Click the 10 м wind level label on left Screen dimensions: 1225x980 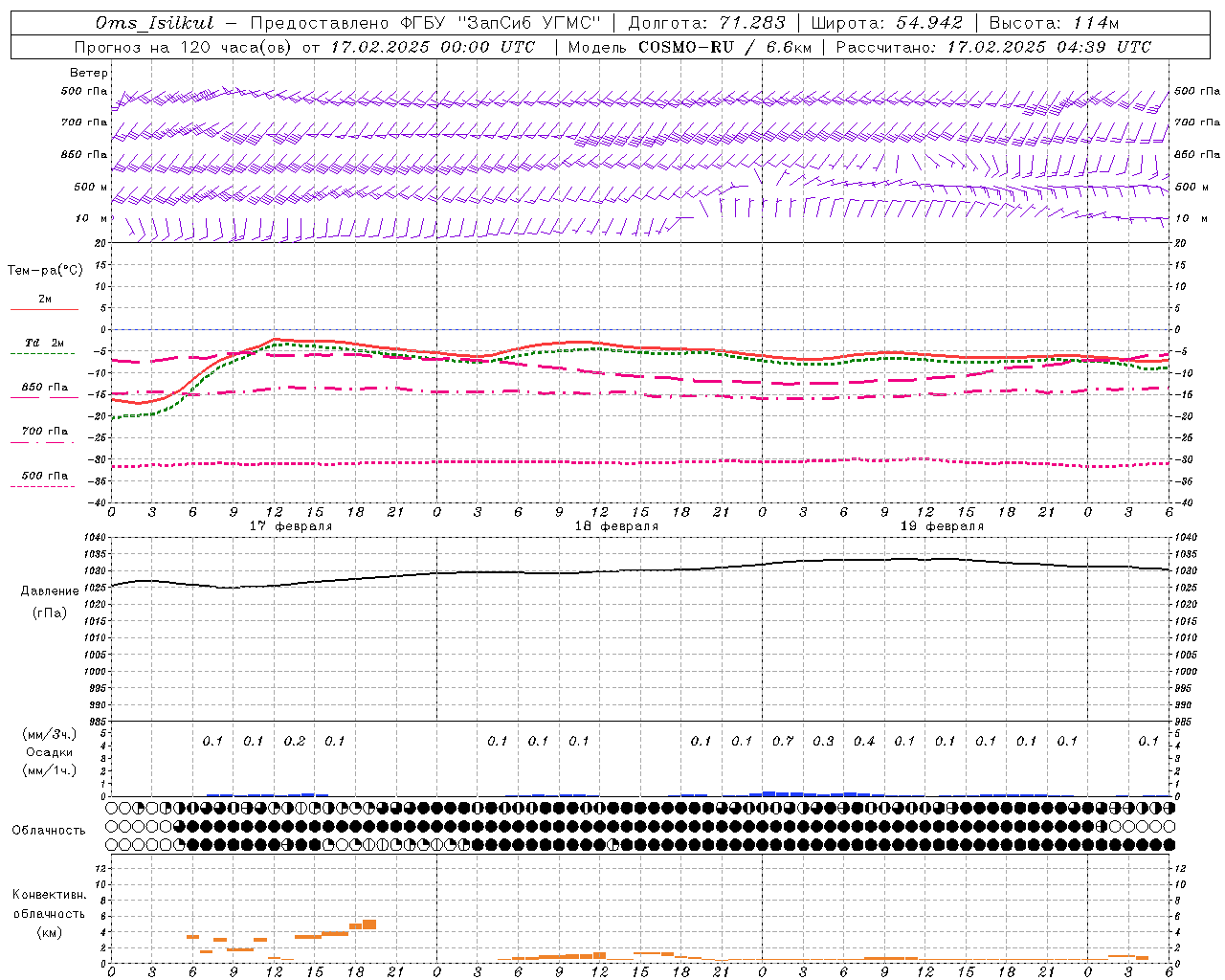click(x=93, y=218)
